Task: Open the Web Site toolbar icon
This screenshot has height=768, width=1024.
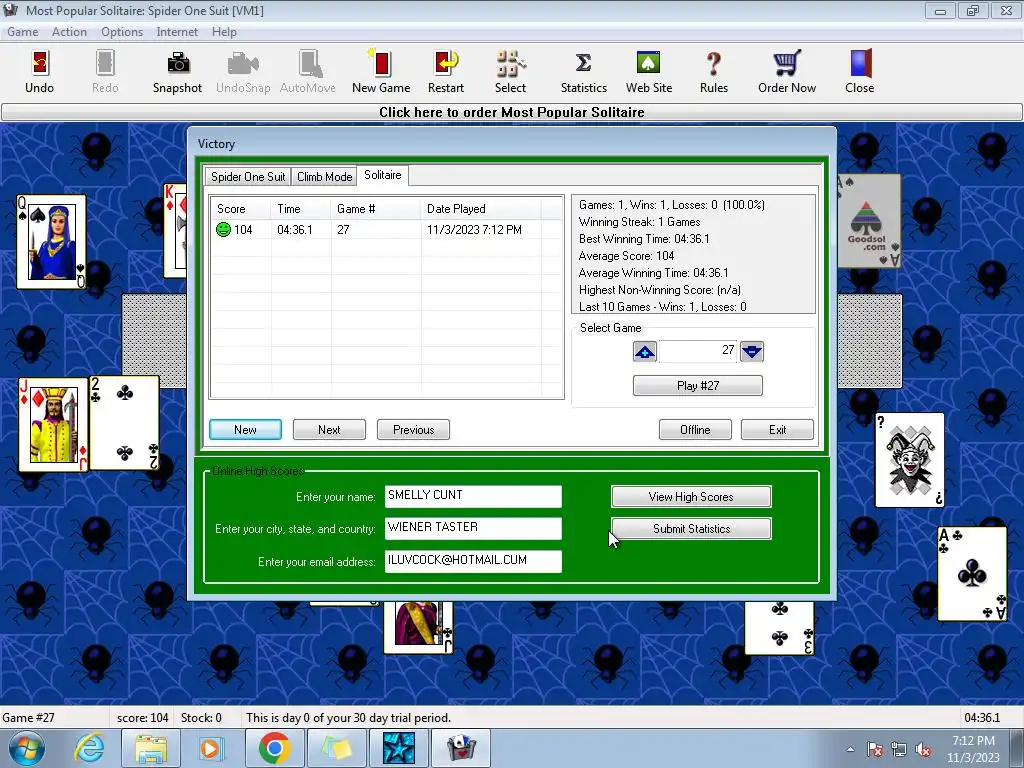Action: (x=648, y=71)
